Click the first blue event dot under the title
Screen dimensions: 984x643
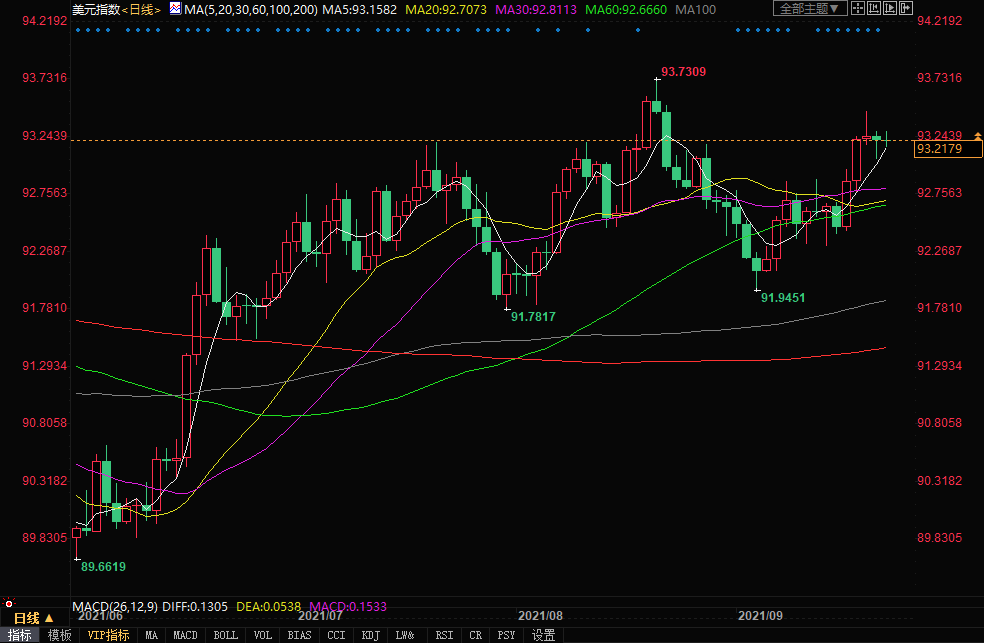(78, 29)
